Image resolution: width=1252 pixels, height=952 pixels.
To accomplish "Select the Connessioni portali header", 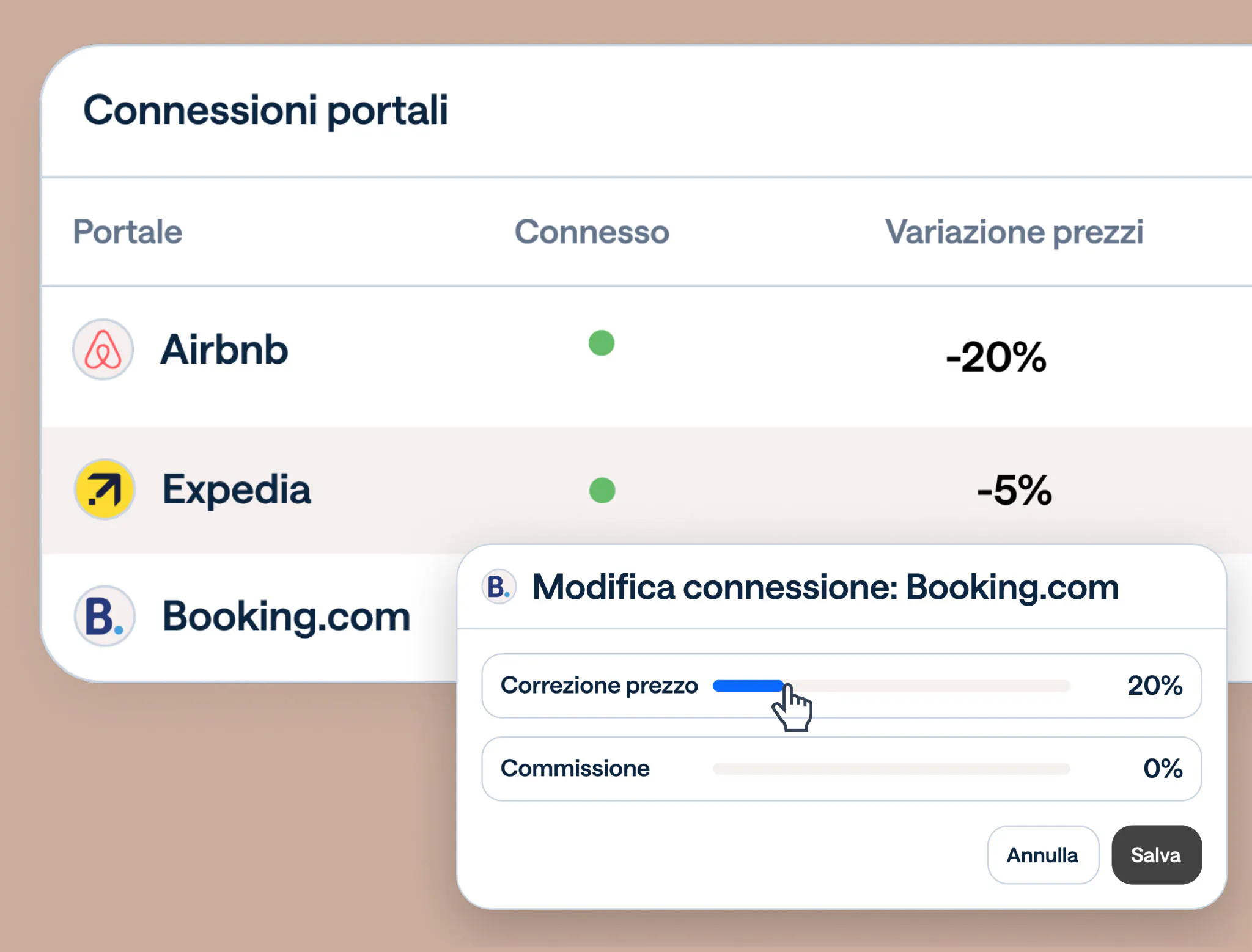I will pyautogui.click(x=267, y=110).
